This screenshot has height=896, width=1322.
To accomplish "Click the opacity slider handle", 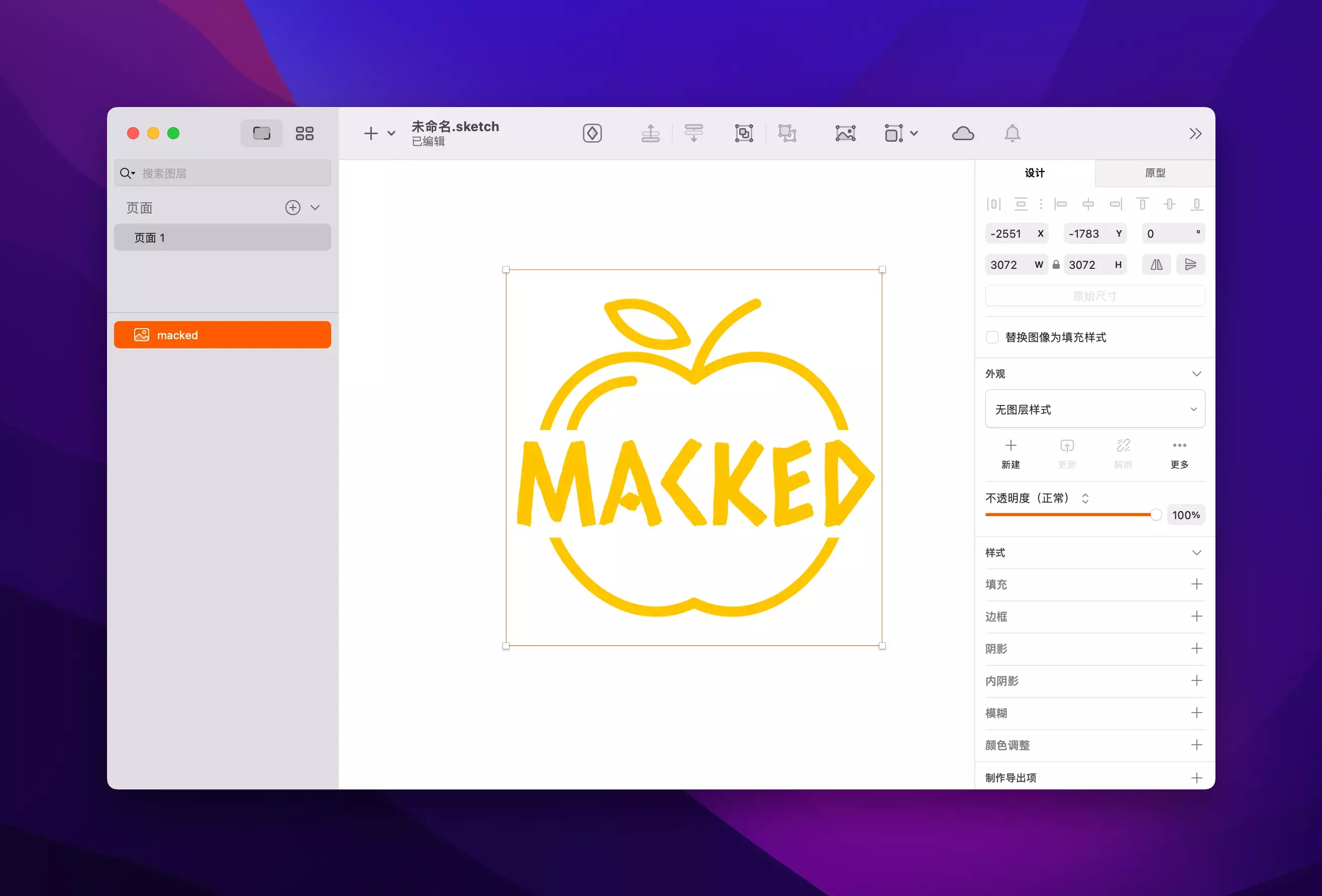I will pos(1155,515).
